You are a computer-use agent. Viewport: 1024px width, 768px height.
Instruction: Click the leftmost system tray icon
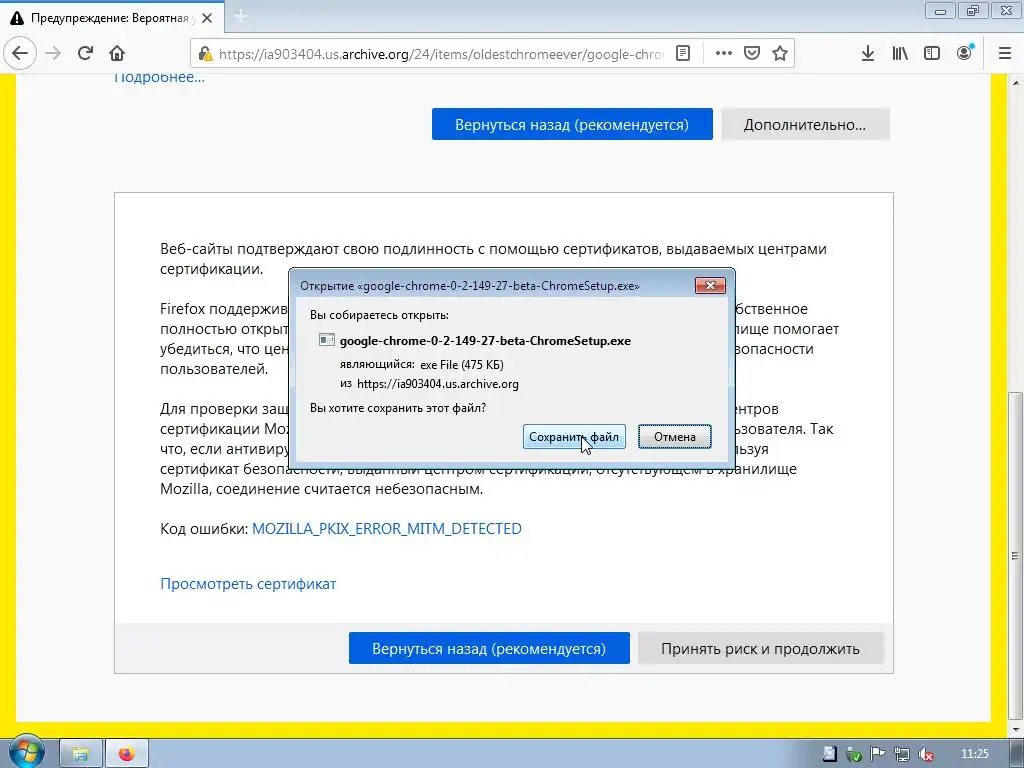[x=829, y=754]
